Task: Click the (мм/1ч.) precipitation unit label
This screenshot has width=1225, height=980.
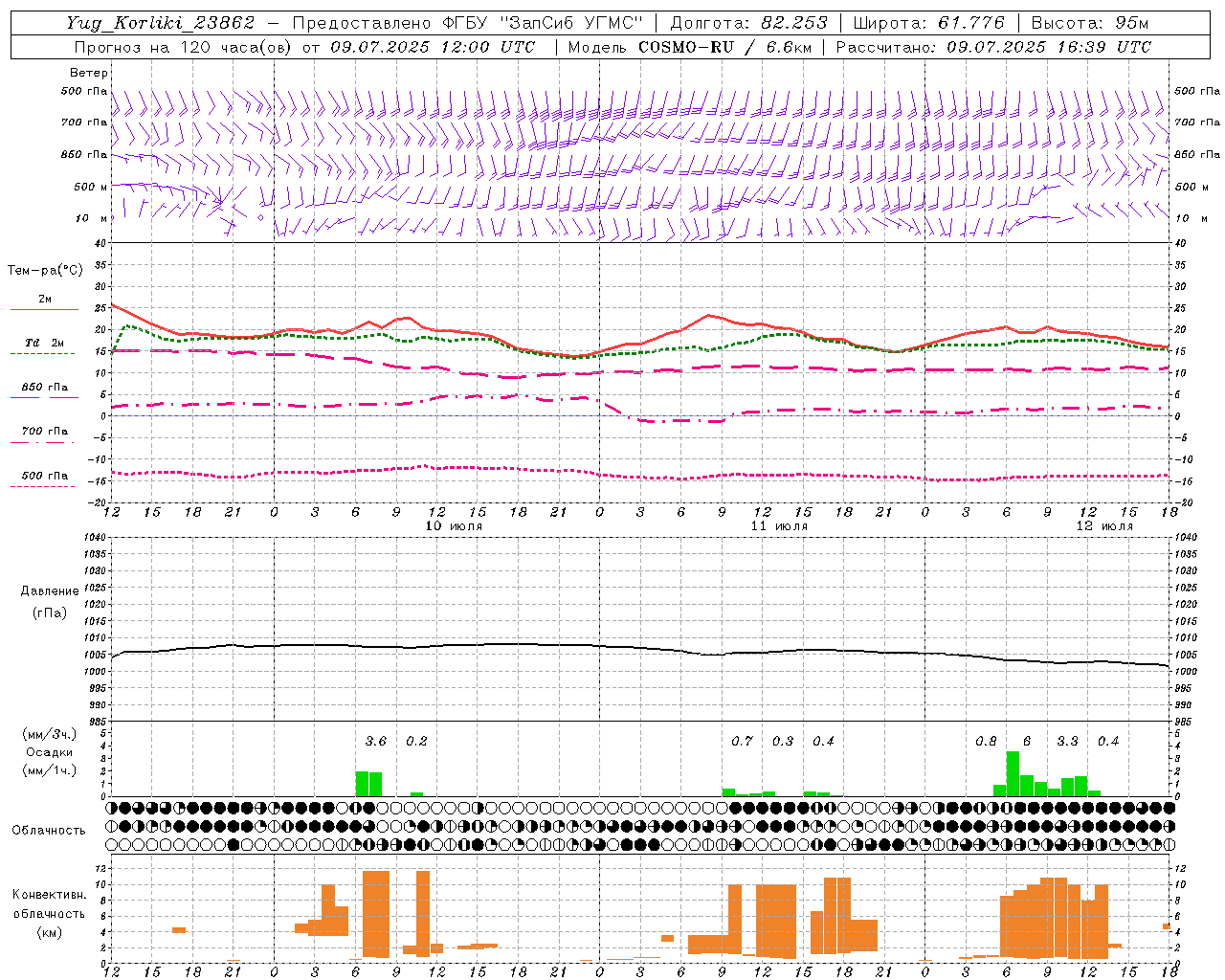Action: (x=50, y=770)
